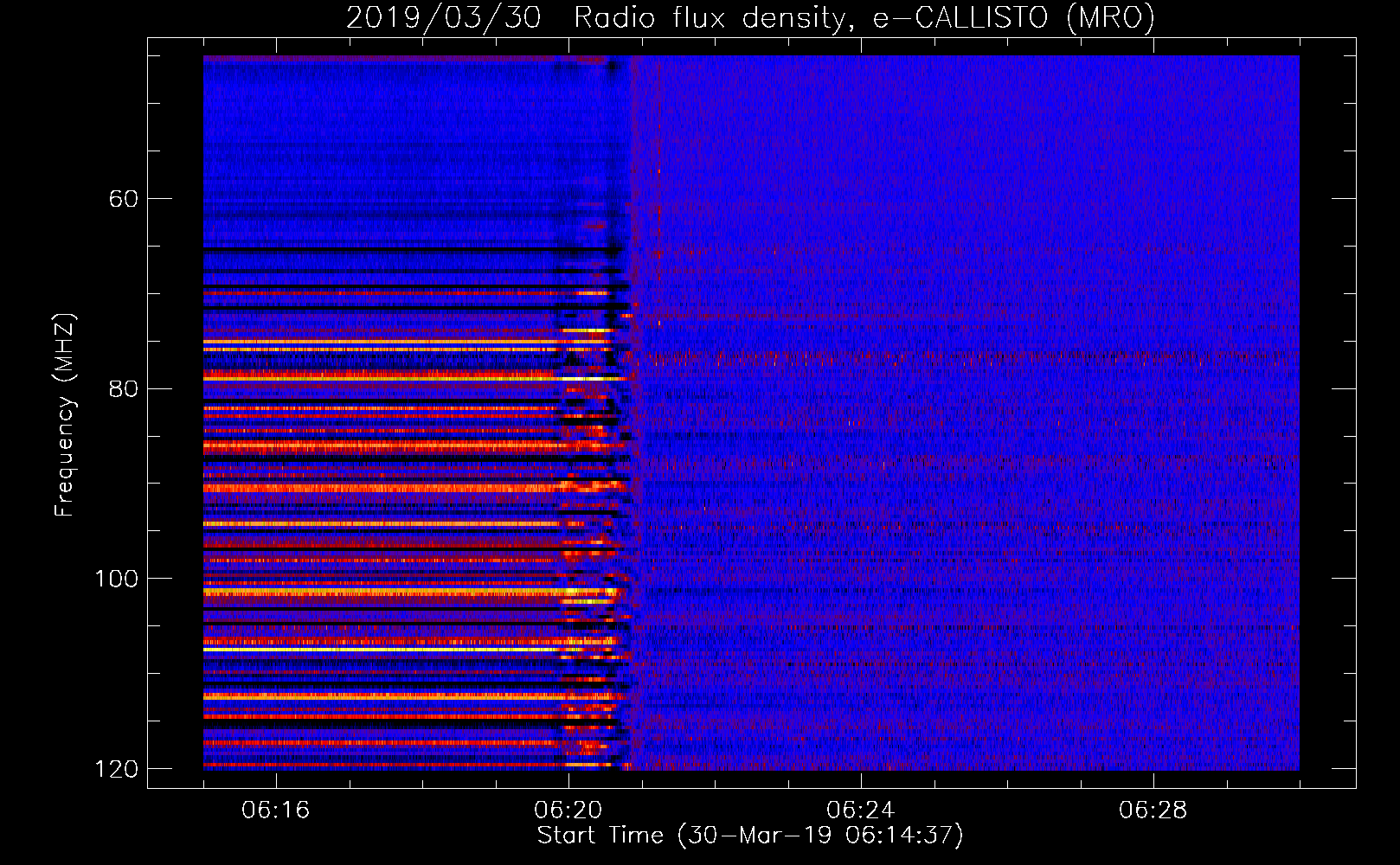The height and width of the screenshot is (865, 1400).
Task: Click the frequency tick label '80'
Action: pyautogui.click(x=123, y=388)
